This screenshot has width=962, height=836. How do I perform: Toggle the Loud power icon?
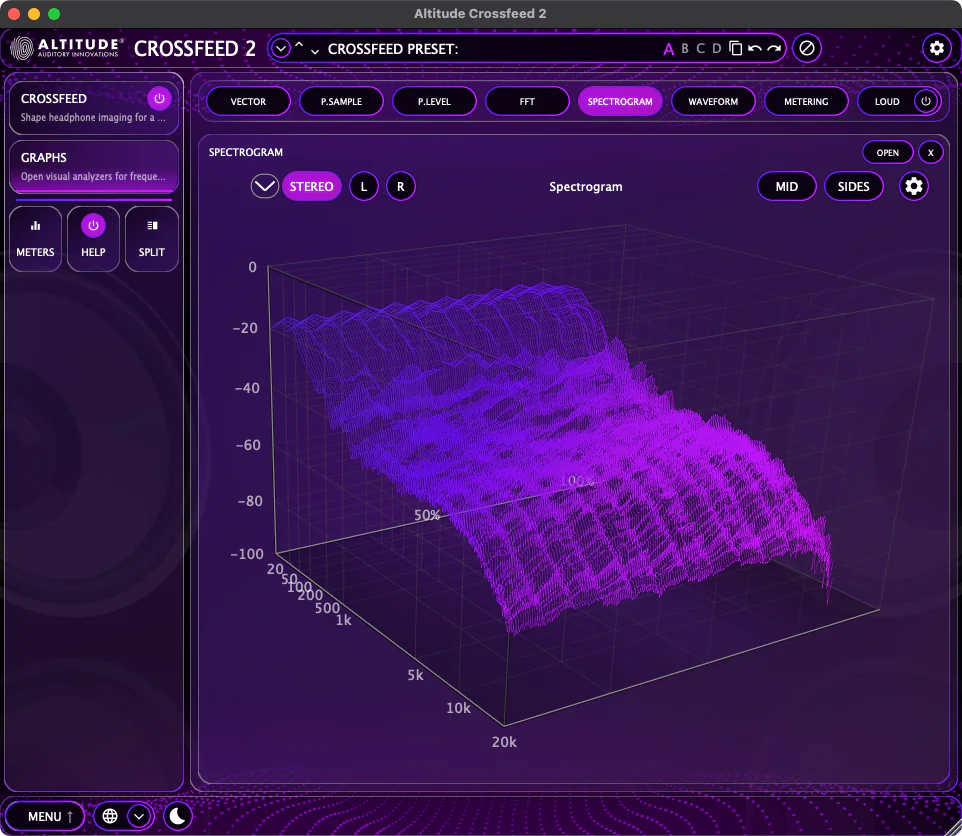926,101
